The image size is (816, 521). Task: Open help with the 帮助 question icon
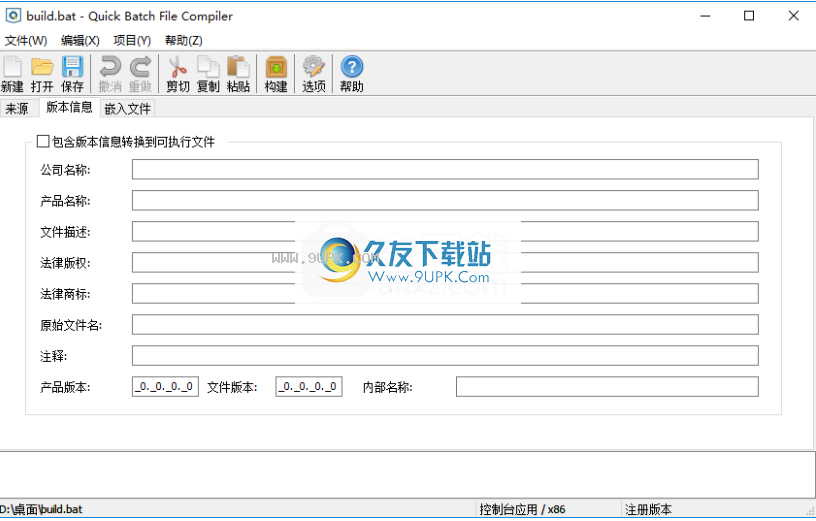click(x=352, y=74)
